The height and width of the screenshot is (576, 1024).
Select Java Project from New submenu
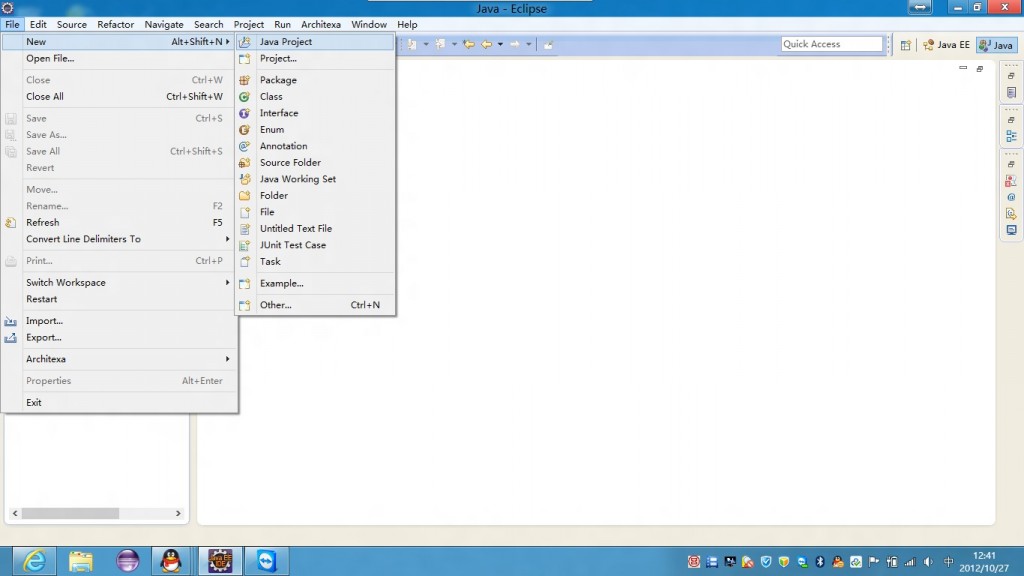tap(315, 41)
